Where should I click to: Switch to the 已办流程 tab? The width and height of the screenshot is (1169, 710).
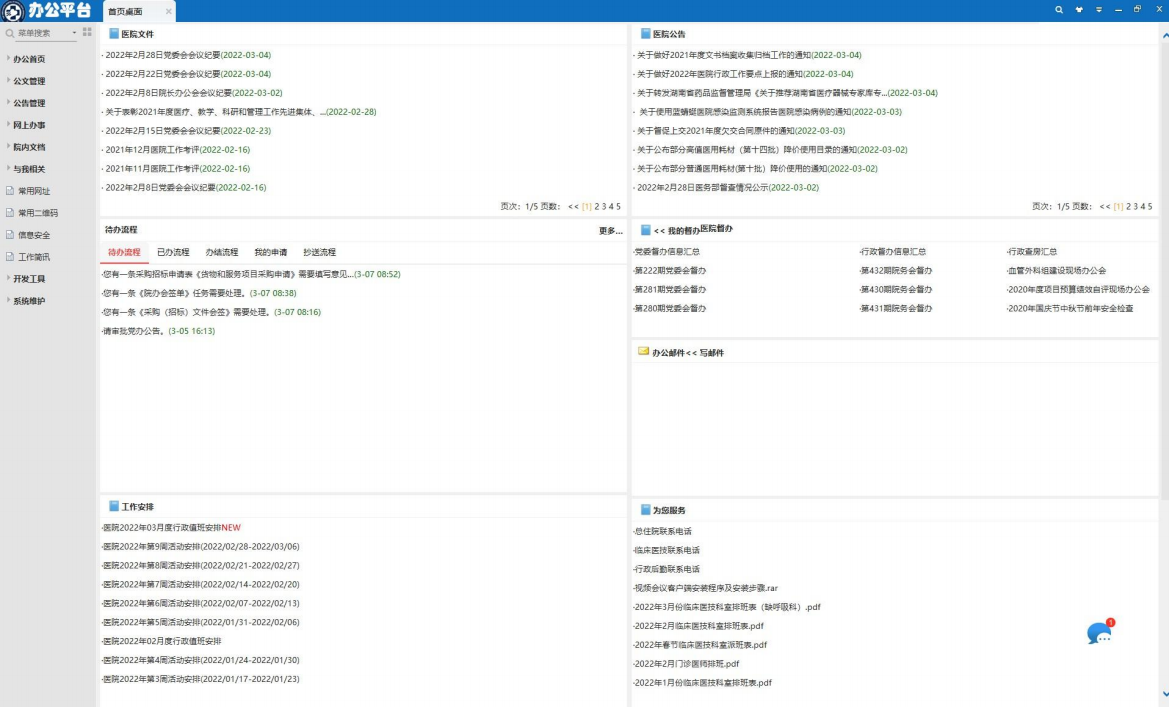click(173, 253)
